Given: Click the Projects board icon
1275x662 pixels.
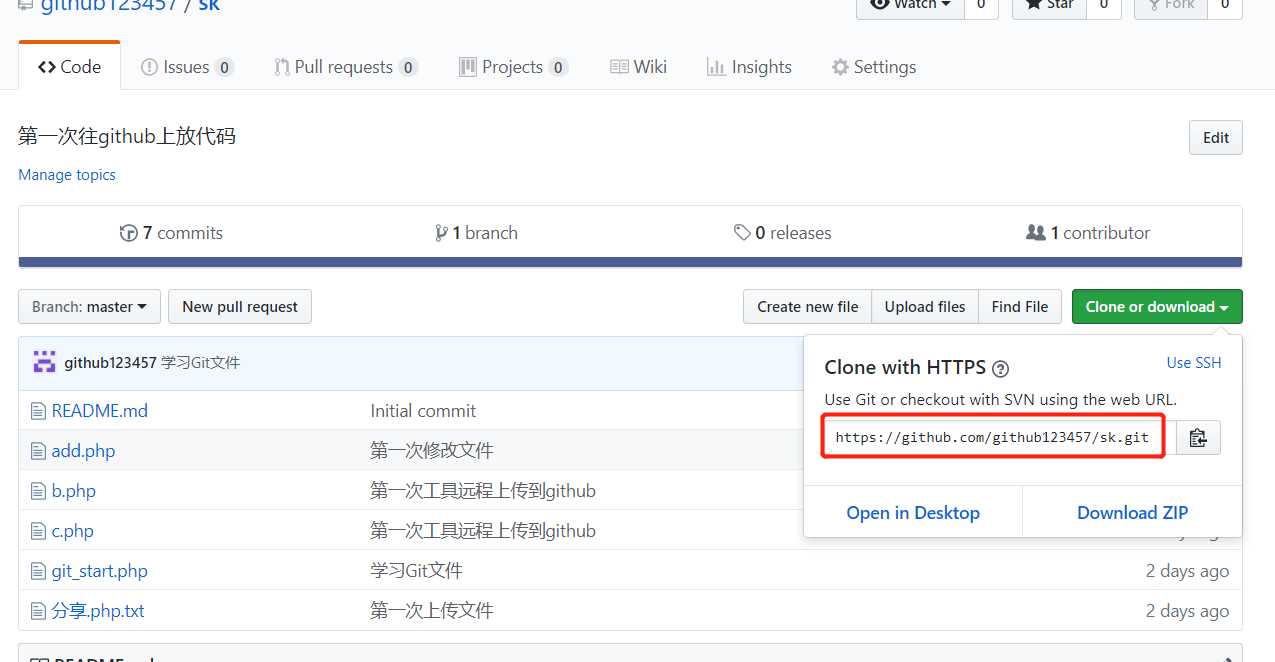Looking at the screenshot, I should click(467, 67).
